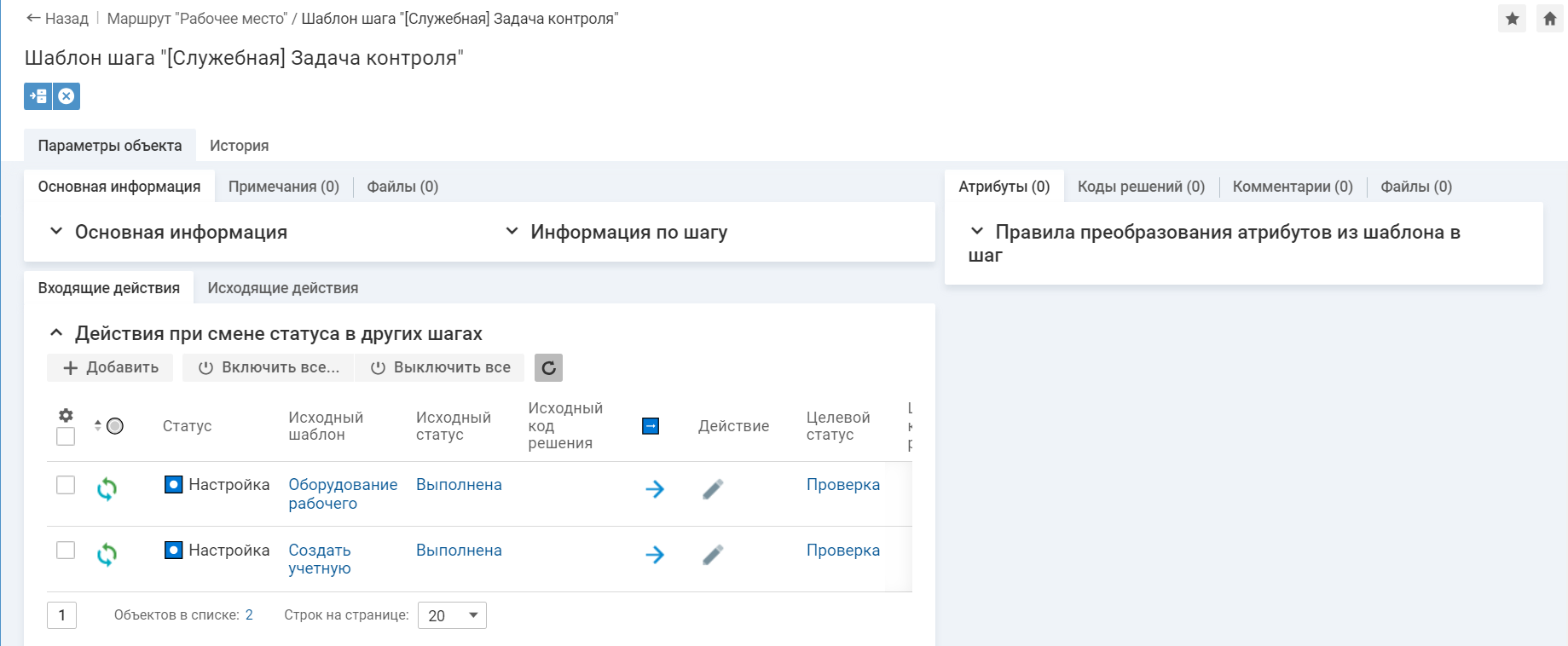
Task: Click the Добавить button
Action: click(110, 368)
